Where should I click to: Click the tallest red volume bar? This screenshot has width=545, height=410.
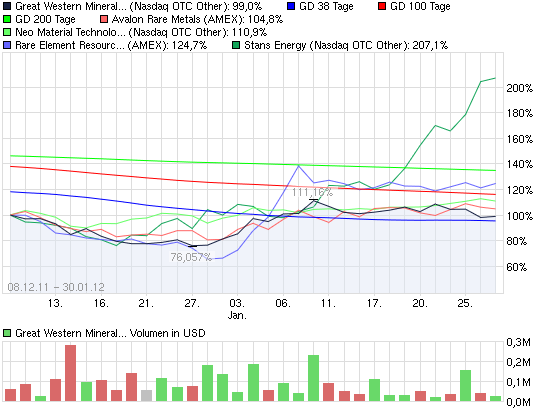tap(71, 373)
